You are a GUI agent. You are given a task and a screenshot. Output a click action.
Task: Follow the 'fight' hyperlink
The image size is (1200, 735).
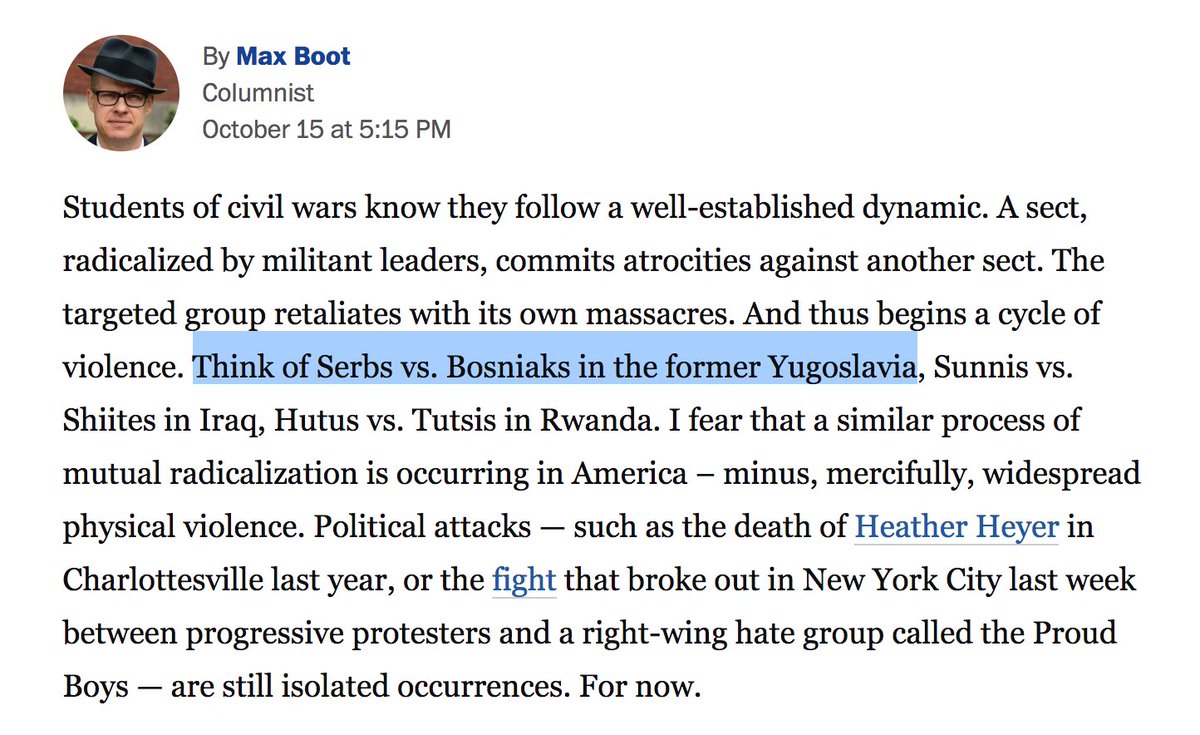(x=524, y=580)
